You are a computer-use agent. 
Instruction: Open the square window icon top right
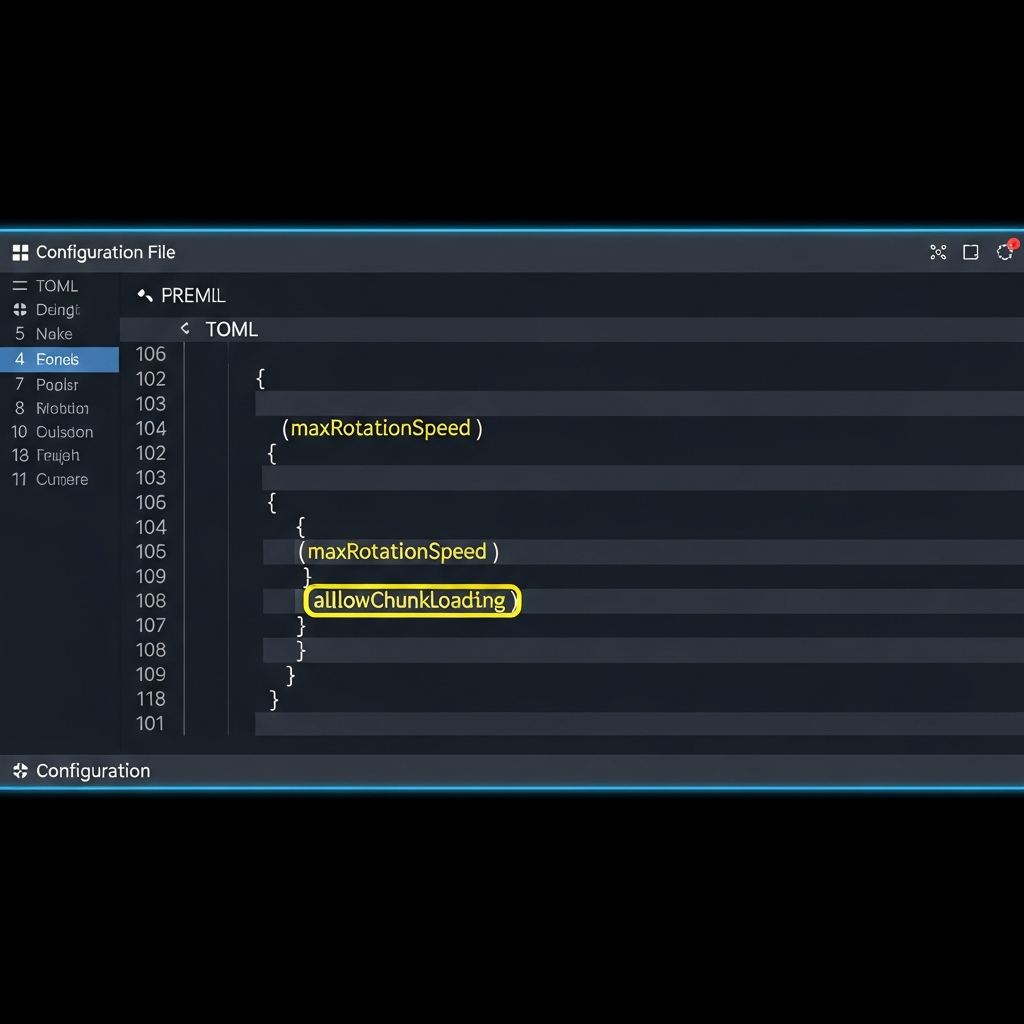[x=970, y=252]
